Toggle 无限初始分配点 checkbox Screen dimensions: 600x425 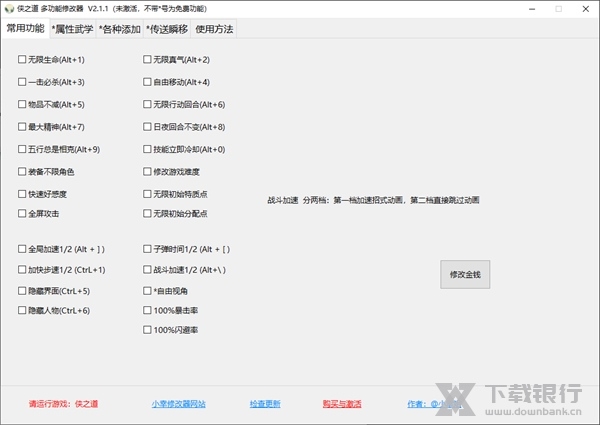click(x=175, y=213)
